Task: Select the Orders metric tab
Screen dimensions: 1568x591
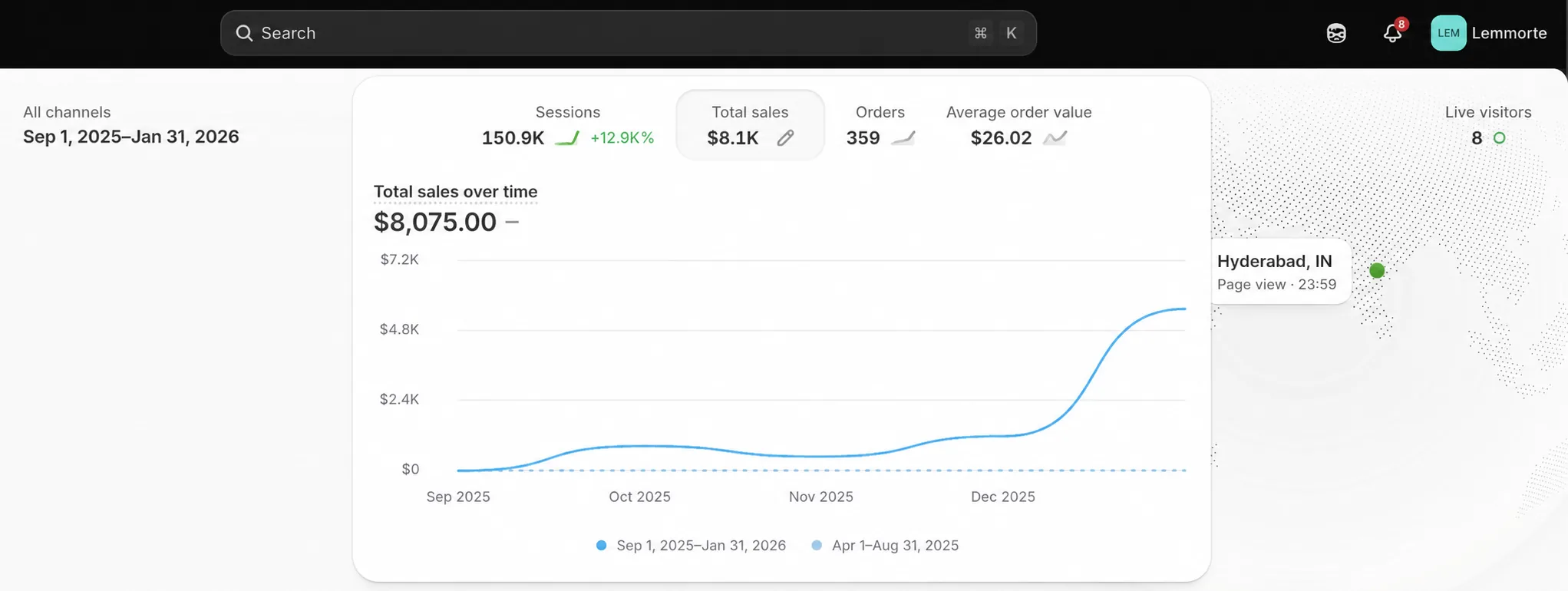Action: coord(880,125)
